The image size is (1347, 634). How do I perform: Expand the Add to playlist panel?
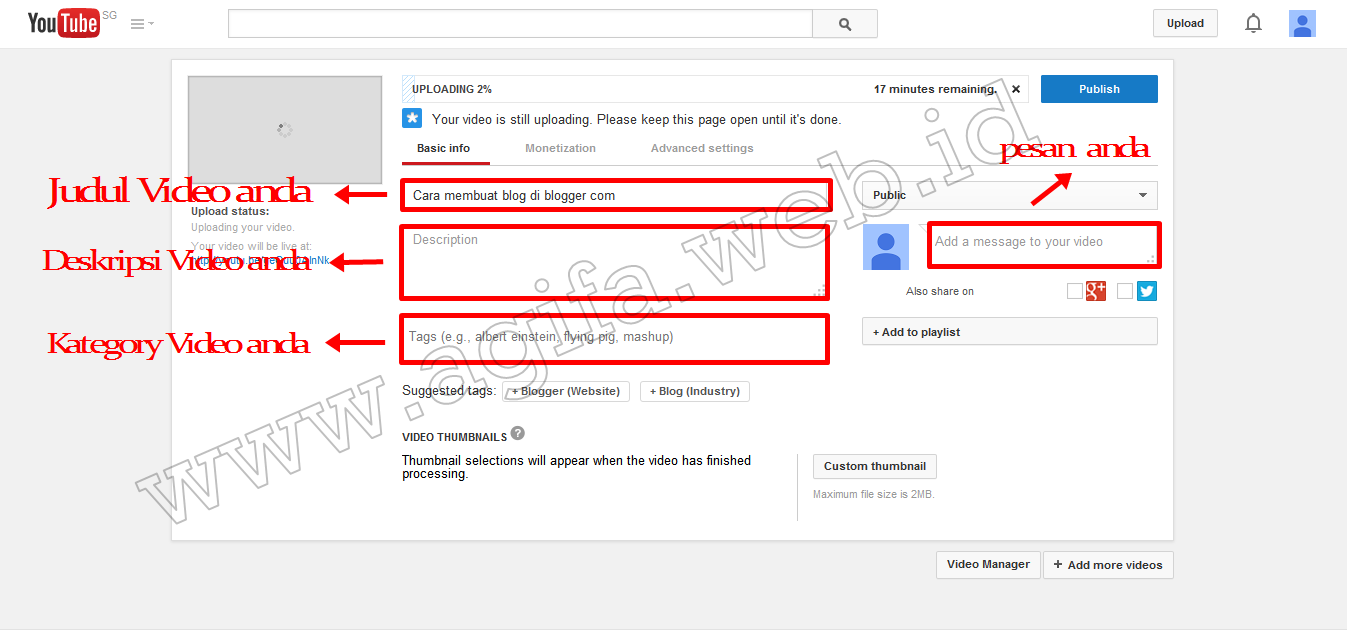[1009, 331]
